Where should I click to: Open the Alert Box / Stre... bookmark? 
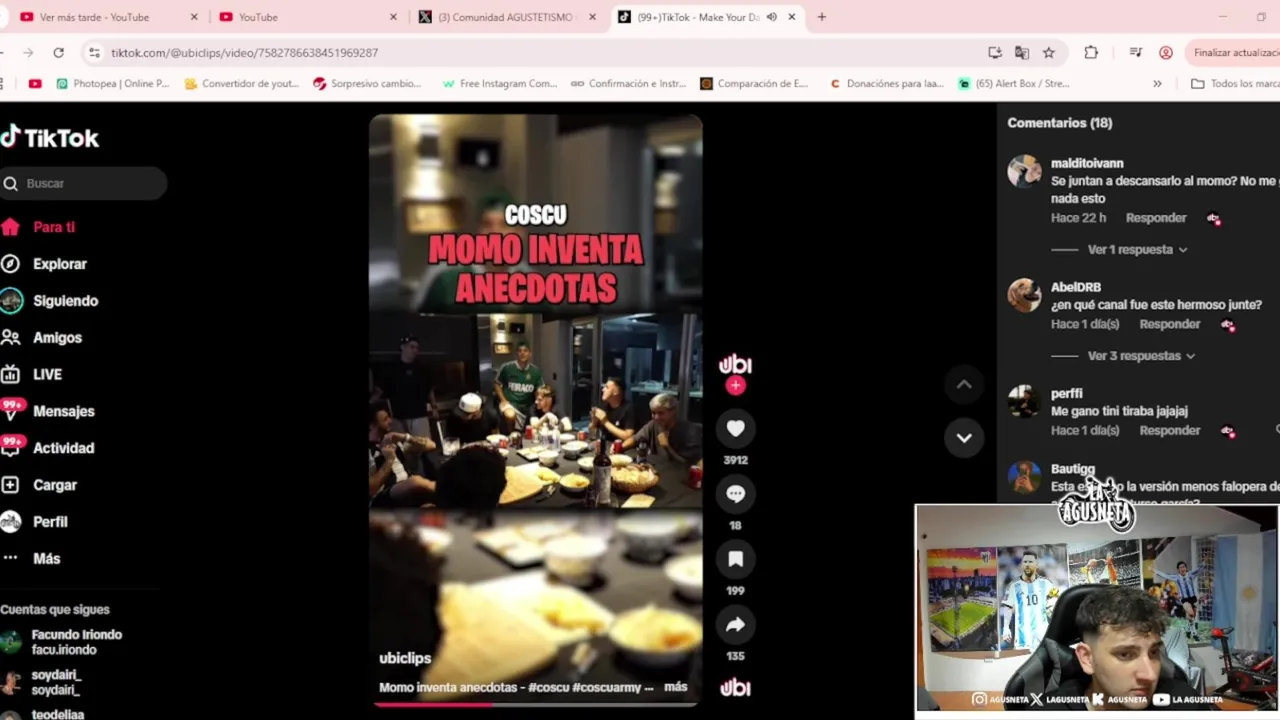click(1014, 84)
